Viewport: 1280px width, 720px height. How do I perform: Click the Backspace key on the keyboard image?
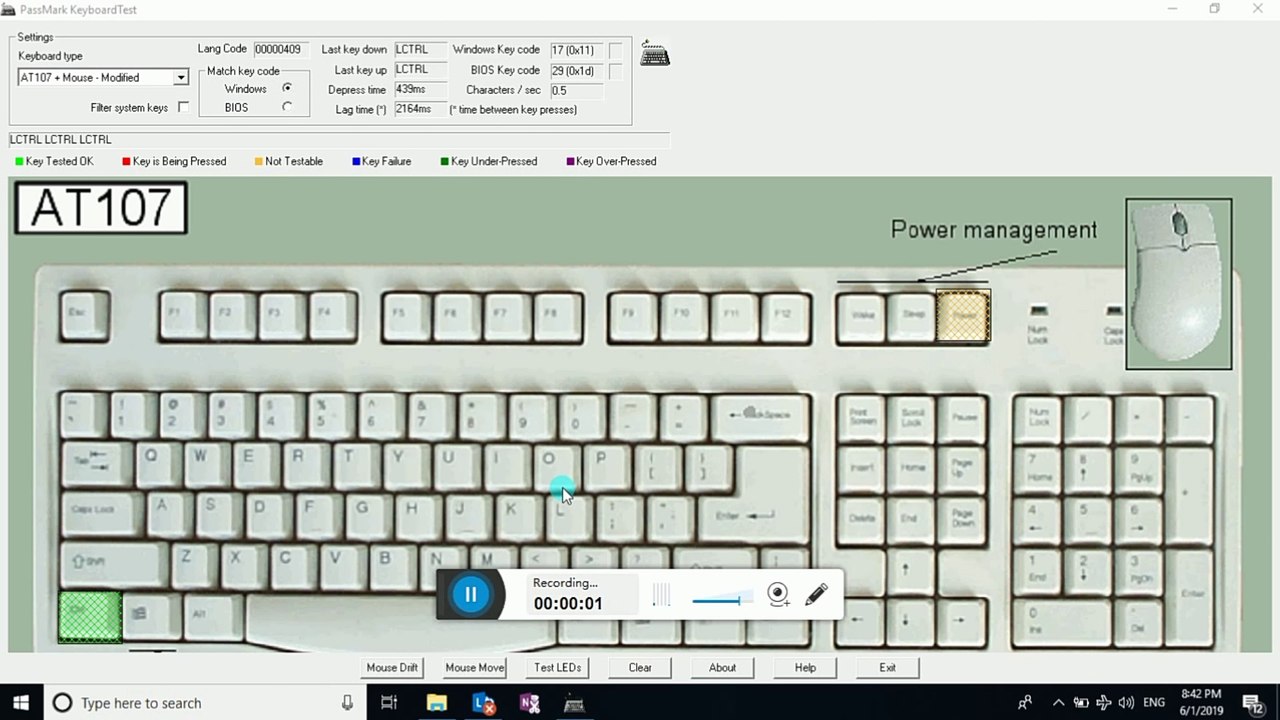(759, 415)
